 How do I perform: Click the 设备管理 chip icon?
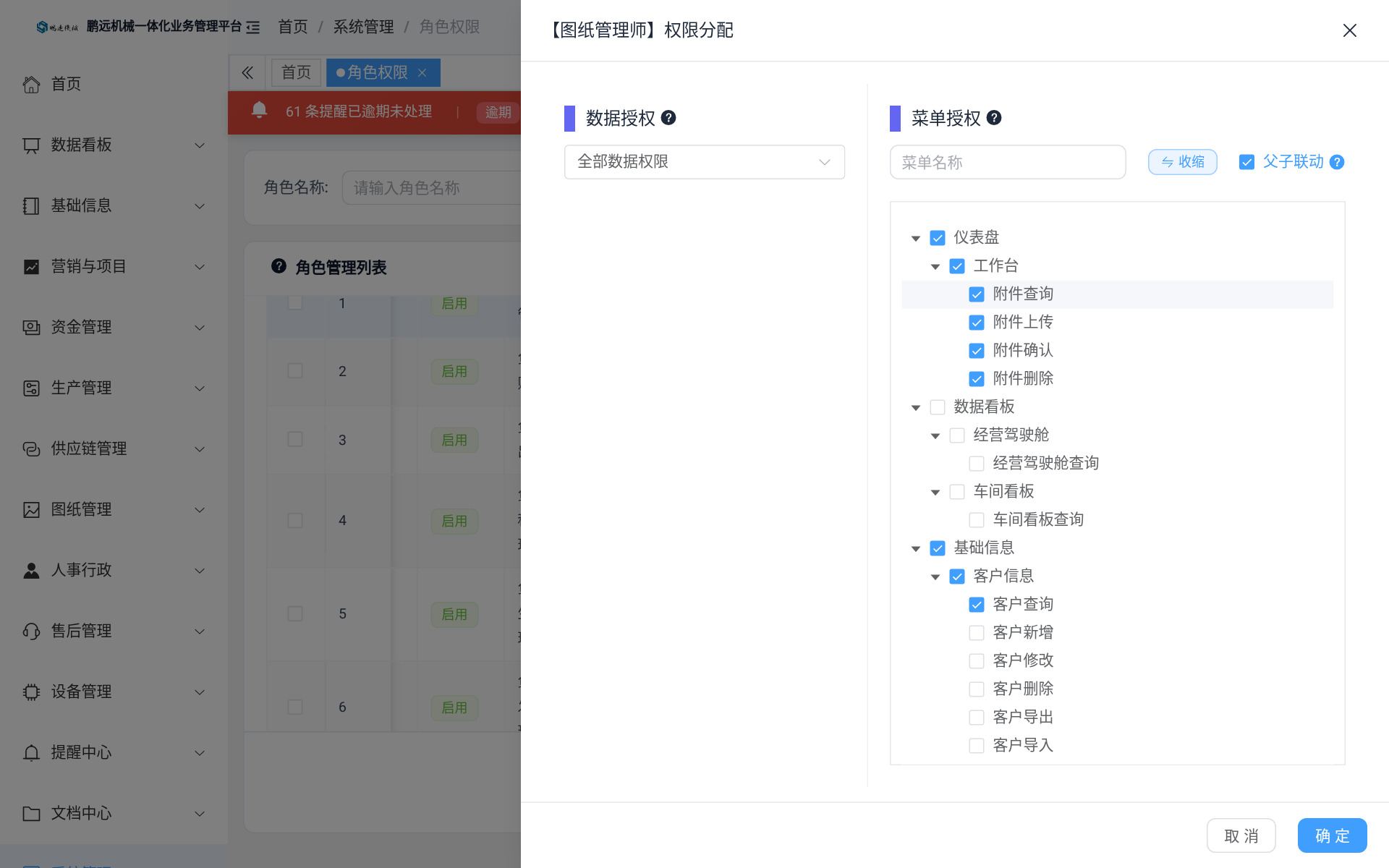(x=31, y=692)
